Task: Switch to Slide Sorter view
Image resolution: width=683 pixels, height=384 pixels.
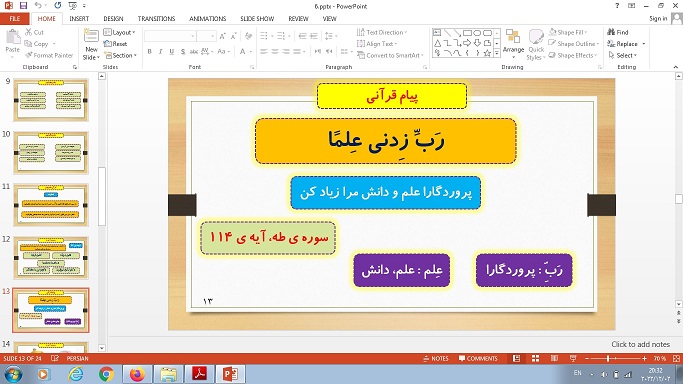Action: tap(535, 358)
